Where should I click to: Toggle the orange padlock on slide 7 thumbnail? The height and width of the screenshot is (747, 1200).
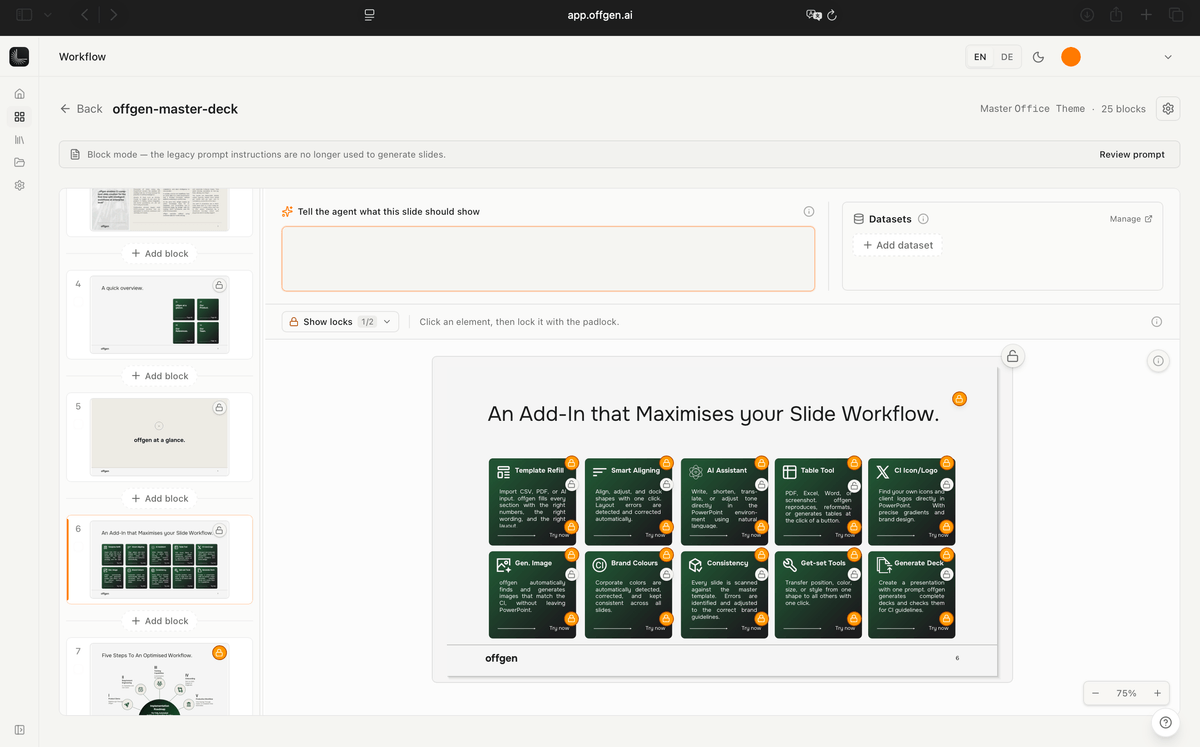[219, 653]
